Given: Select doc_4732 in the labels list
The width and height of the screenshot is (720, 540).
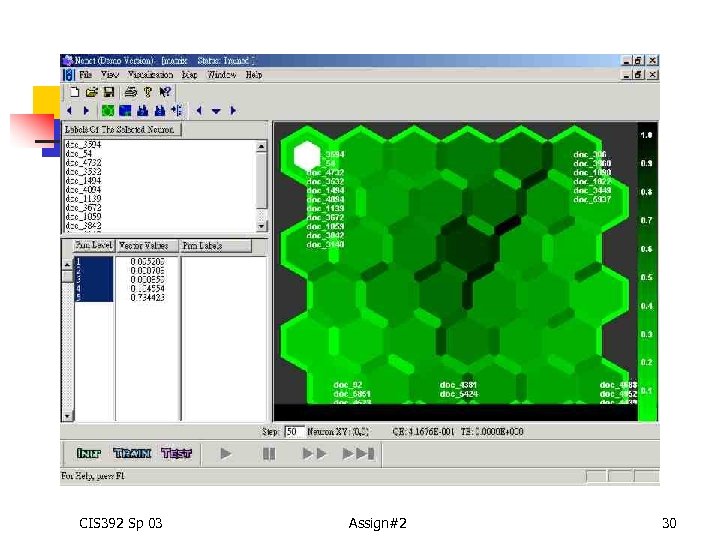Looking at the screenshot, I should (83, 163).
